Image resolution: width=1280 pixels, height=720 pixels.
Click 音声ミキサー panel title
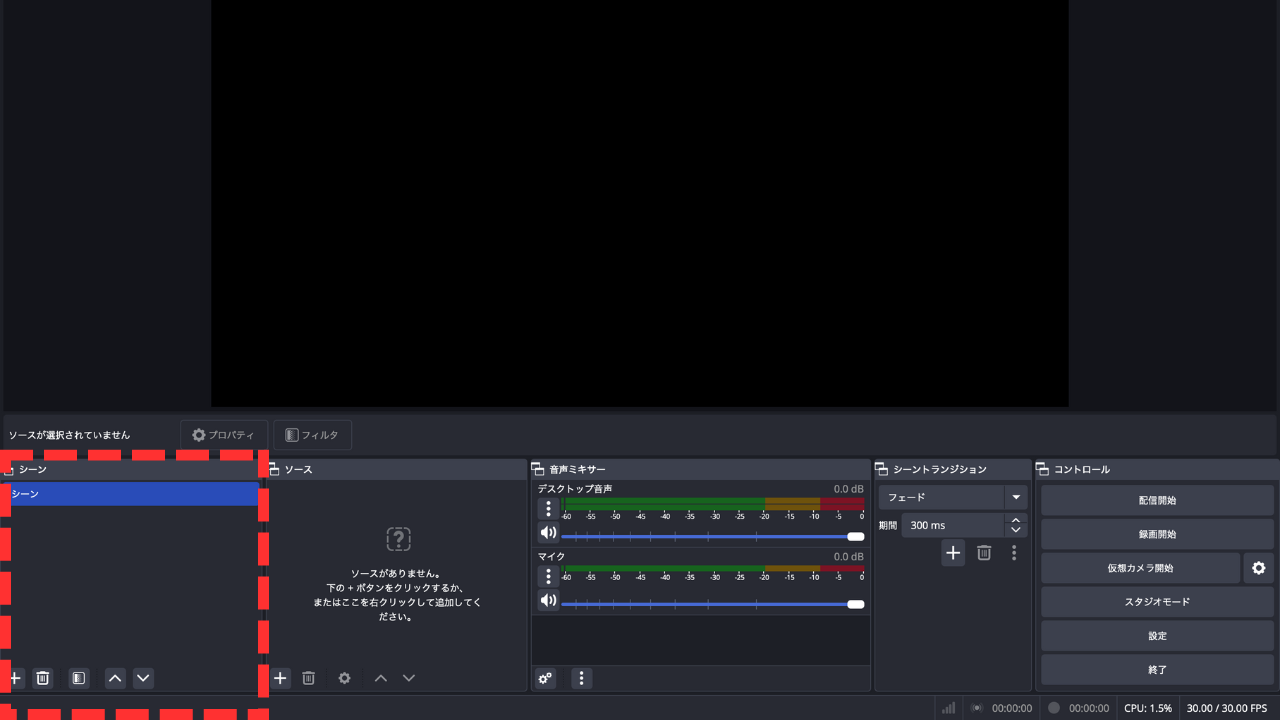coord(577,469)
